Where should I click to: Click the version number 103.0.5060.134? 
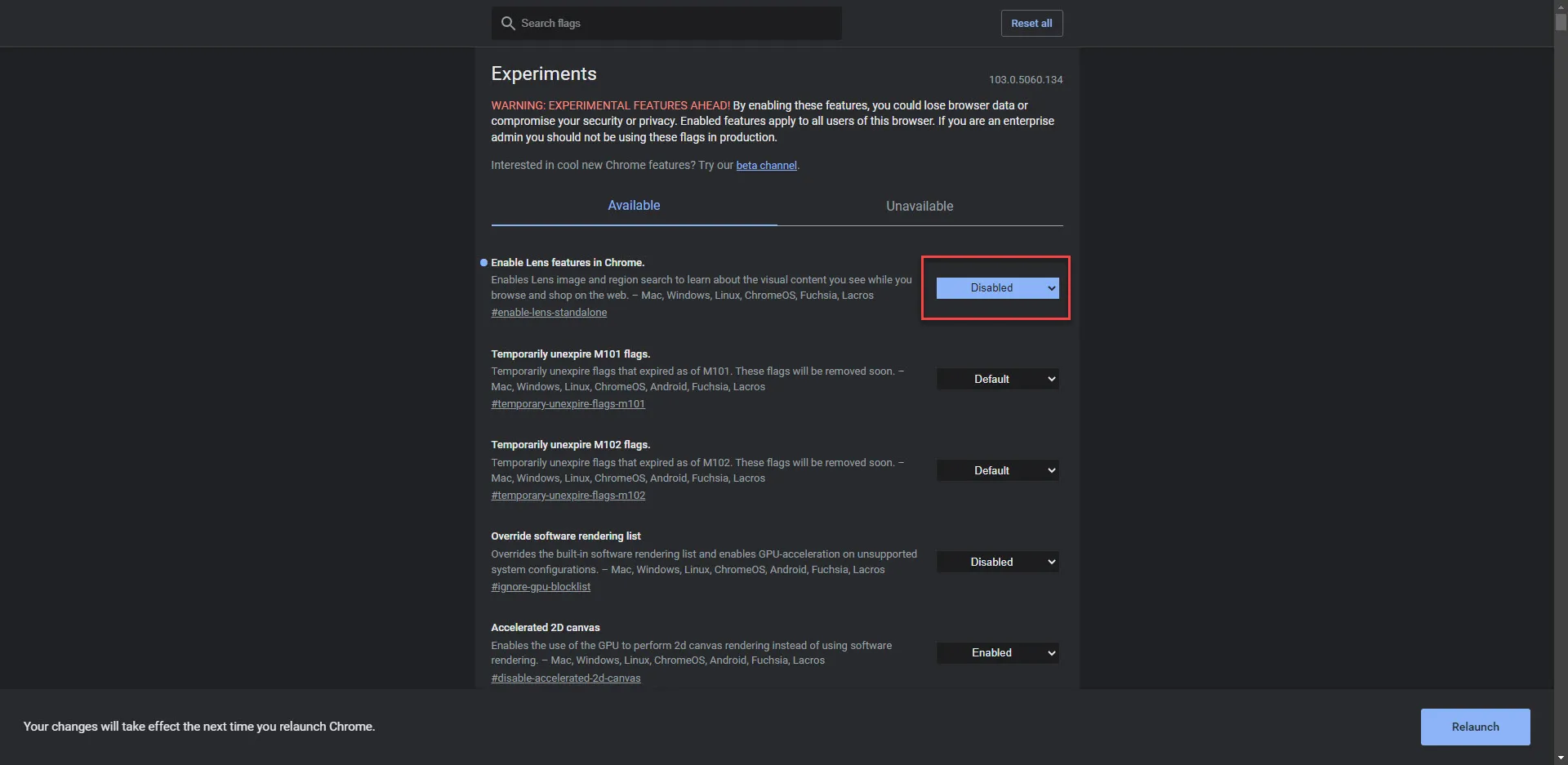[1026, 79]
